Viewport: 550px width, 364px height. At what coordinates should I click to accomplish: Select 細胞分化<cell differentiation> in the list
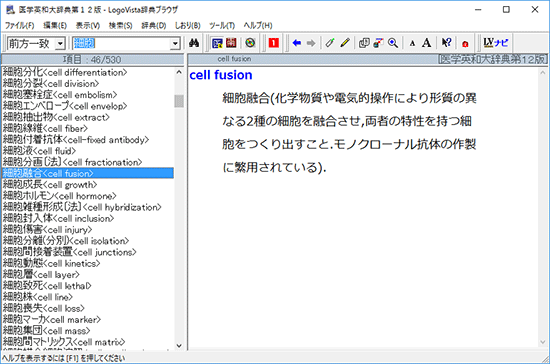(65, 73)
